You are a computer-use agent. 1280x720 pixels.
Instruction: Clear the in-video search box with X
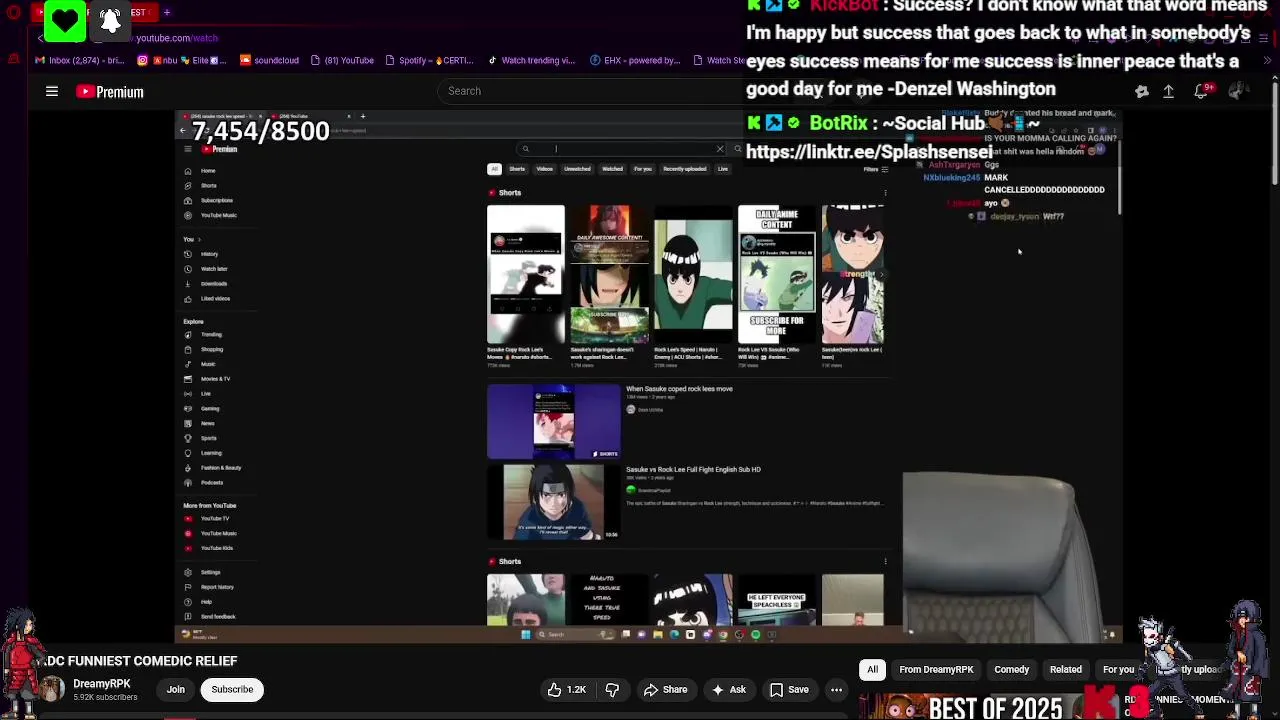pos(720,149)
